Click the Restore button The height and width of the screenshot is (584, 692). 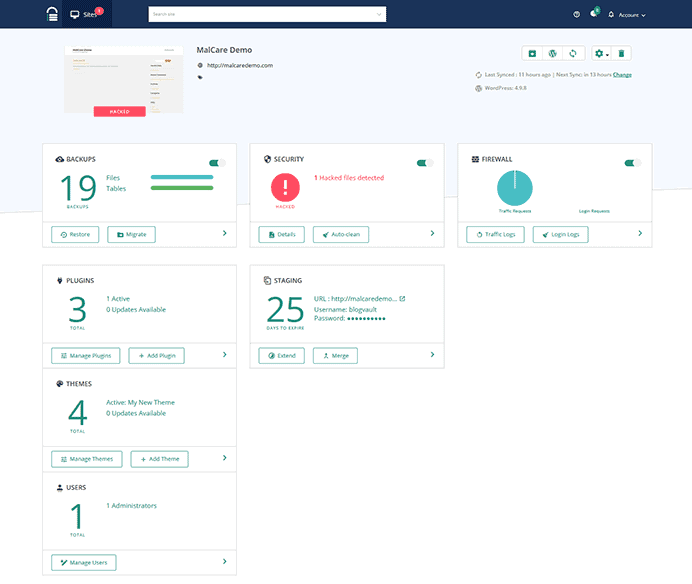pos(75,234)
